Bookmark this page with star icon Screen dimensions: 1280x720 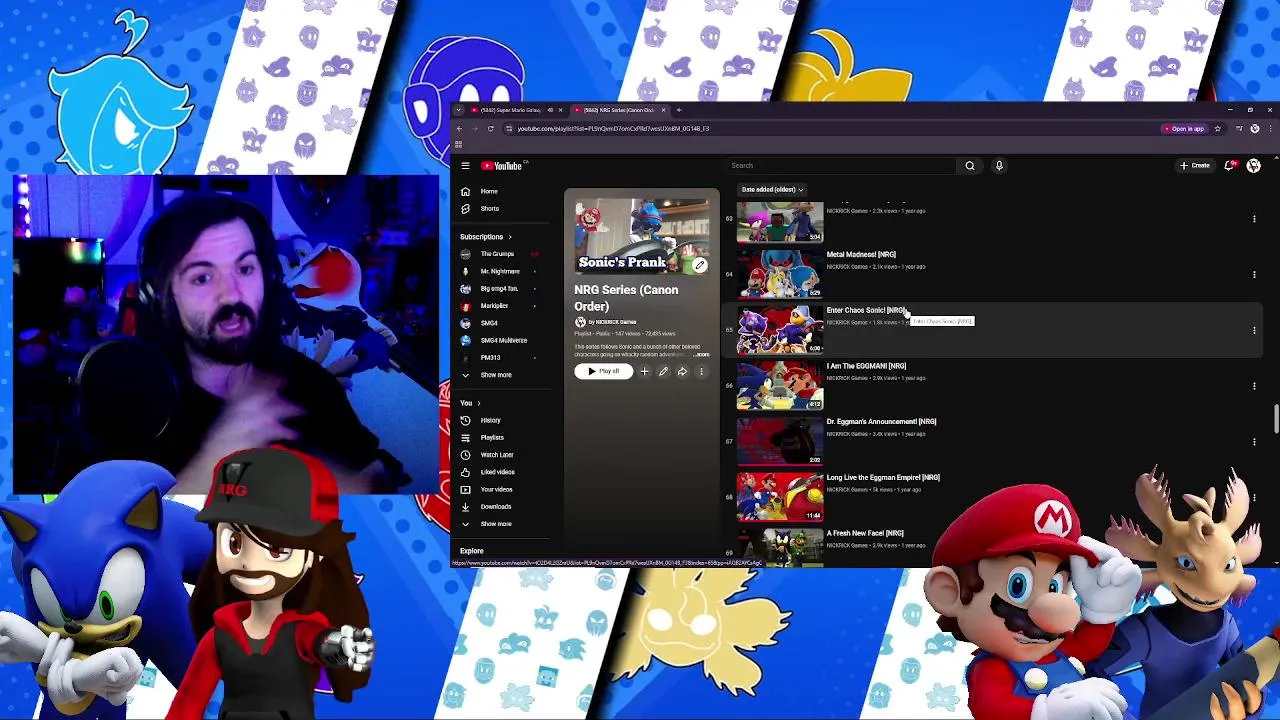(1217, 129)
